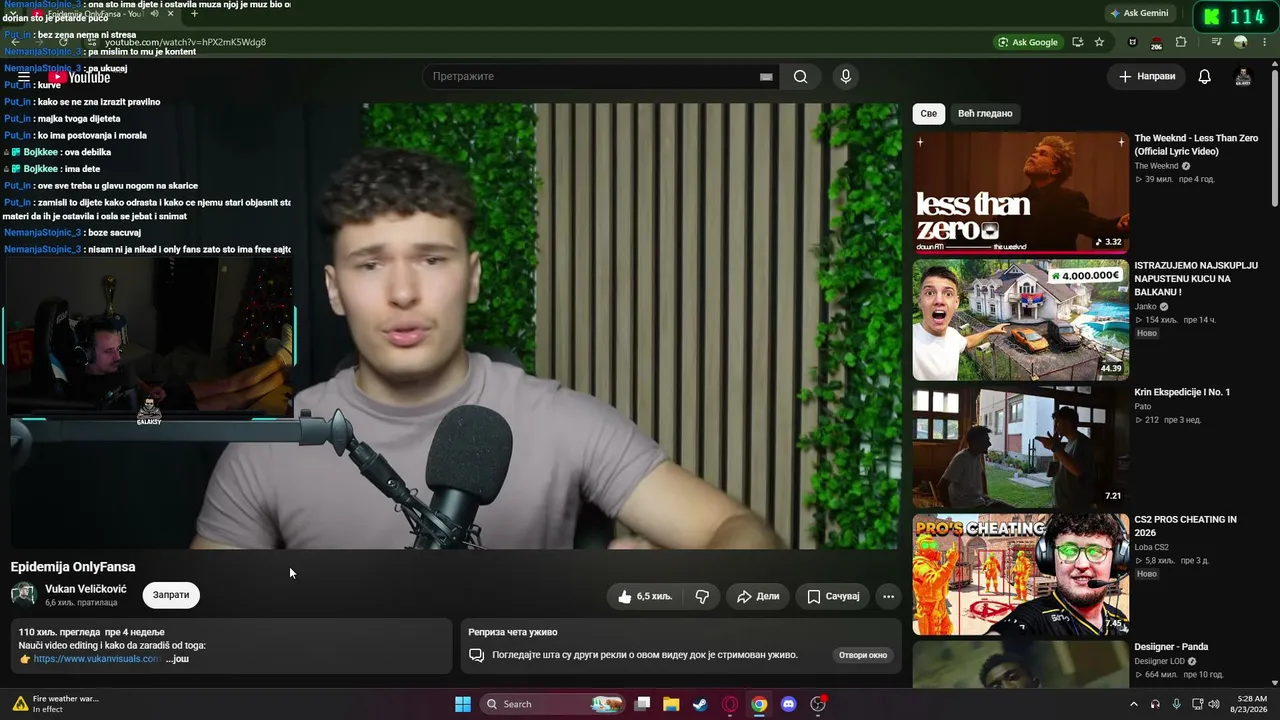The image size is (1280, 720).
Task: Launch Steam from the taskbar
Action: coord(700,704)
